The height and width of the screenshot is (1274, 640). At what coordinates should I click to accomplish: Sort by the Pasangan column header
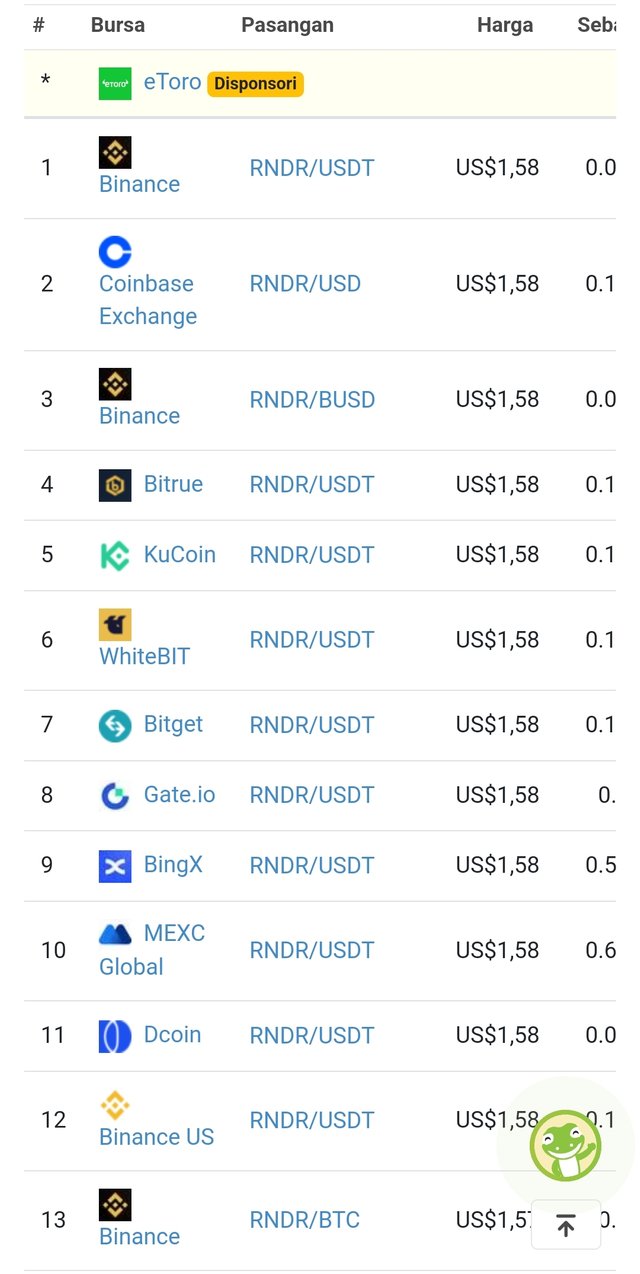(x=287, y=25)
